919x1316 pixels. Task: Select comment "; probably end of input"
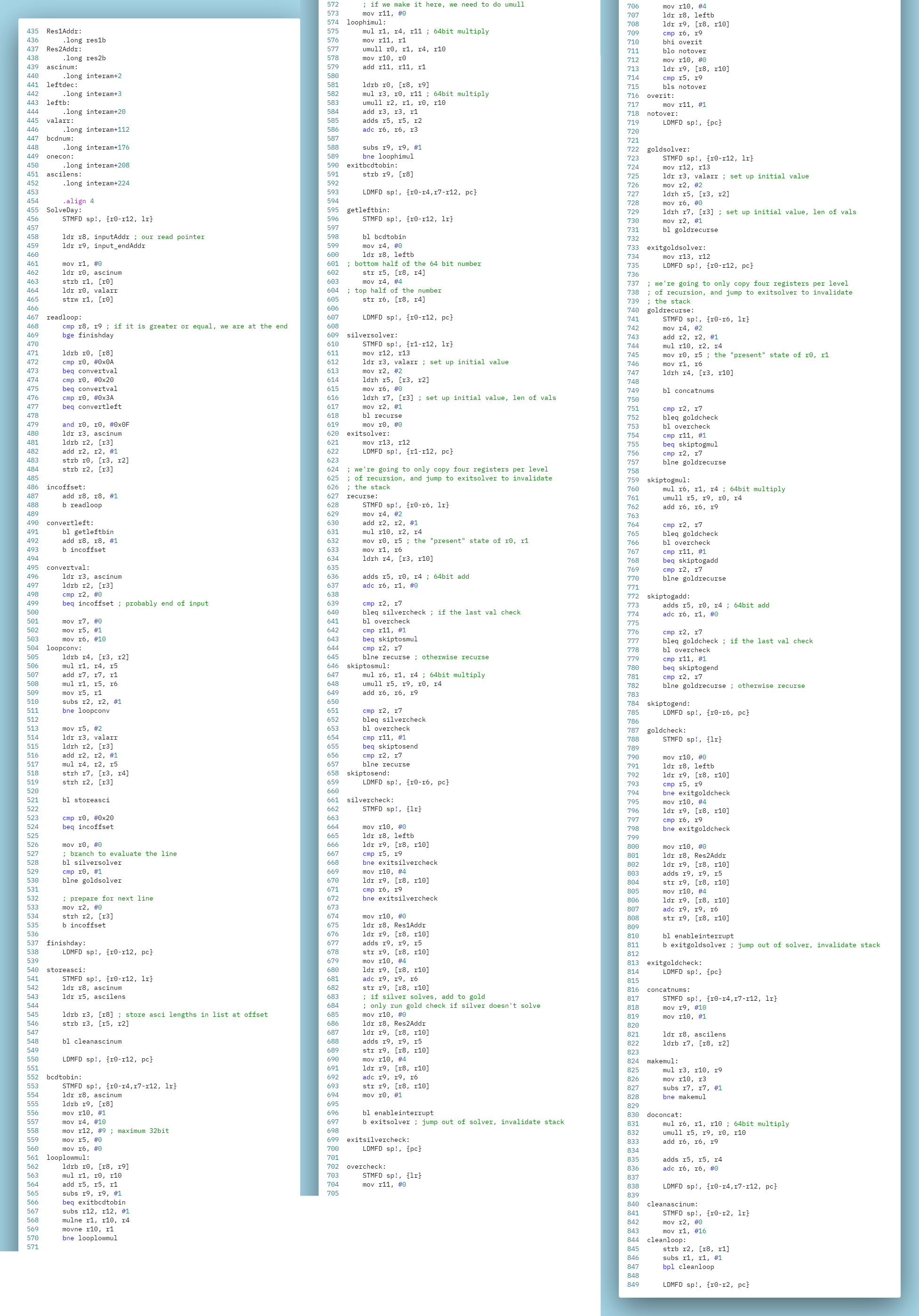(x=163, y=604)
